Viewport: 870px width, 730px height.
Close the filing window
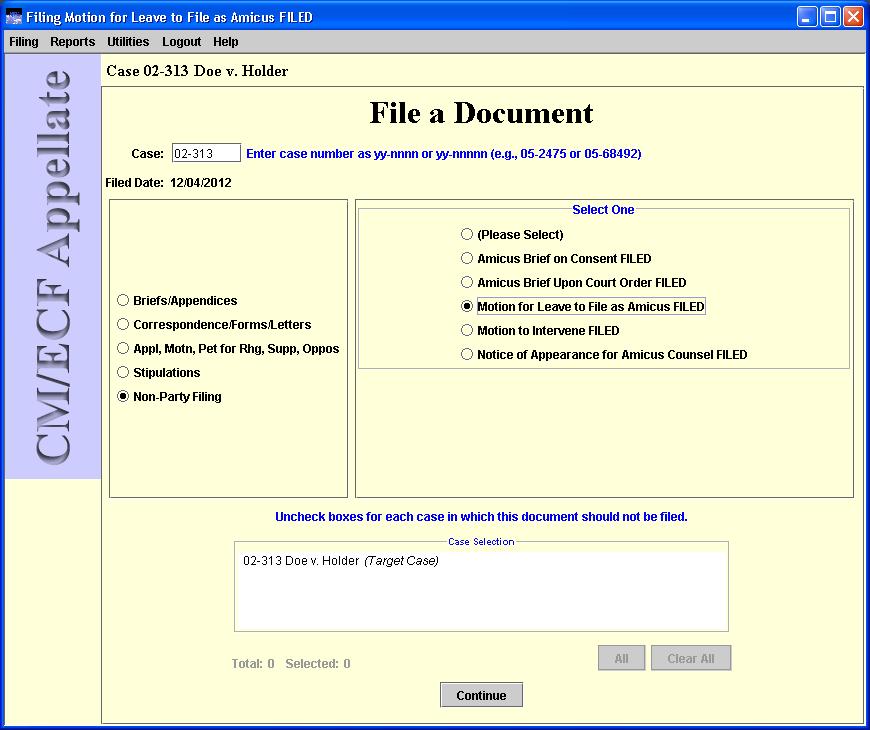(x=853, y=17)
